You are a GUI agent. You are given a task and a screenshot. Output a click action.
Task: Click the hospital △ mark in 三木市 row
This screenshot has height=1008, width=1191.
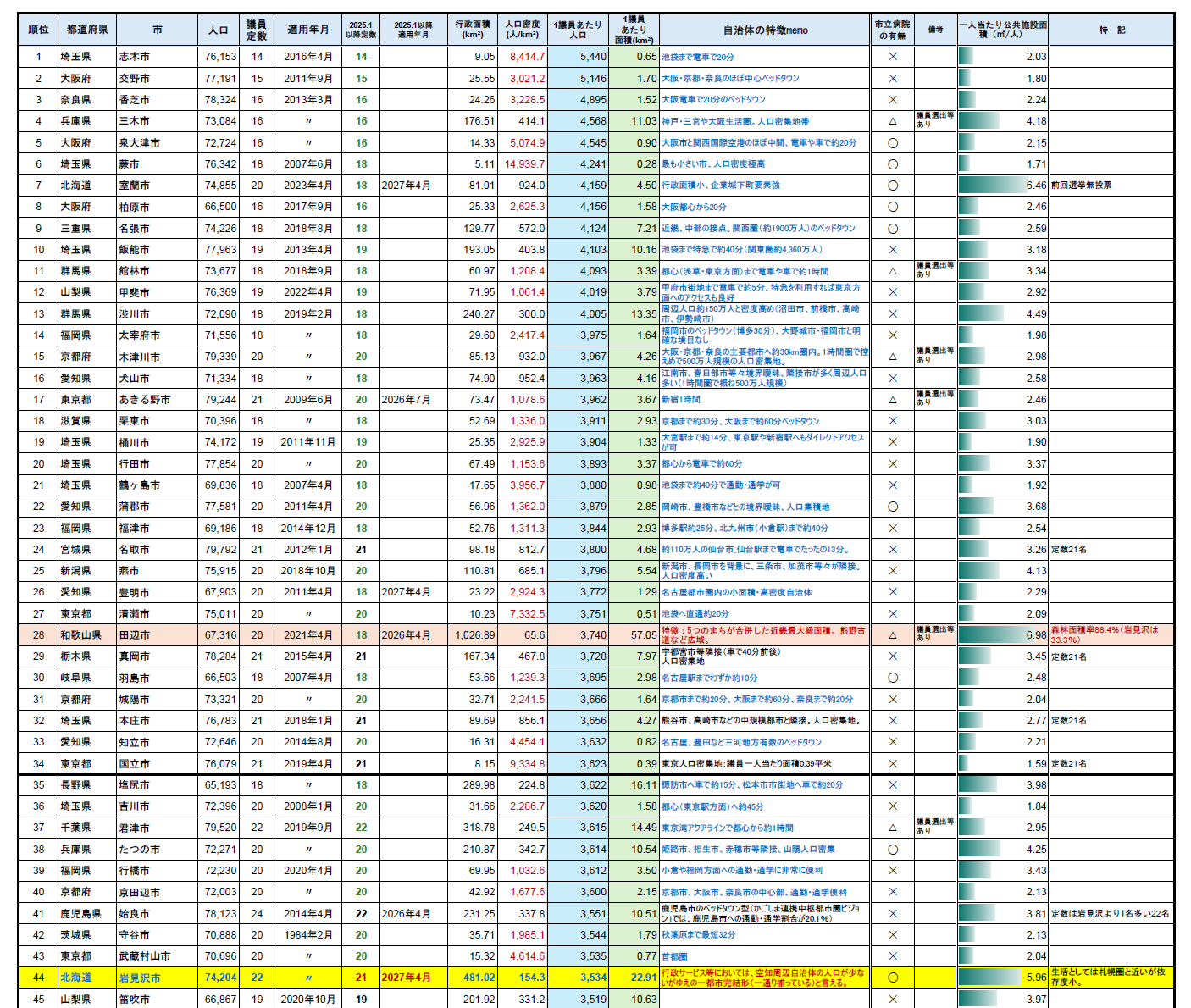click(x=892, y=121)
